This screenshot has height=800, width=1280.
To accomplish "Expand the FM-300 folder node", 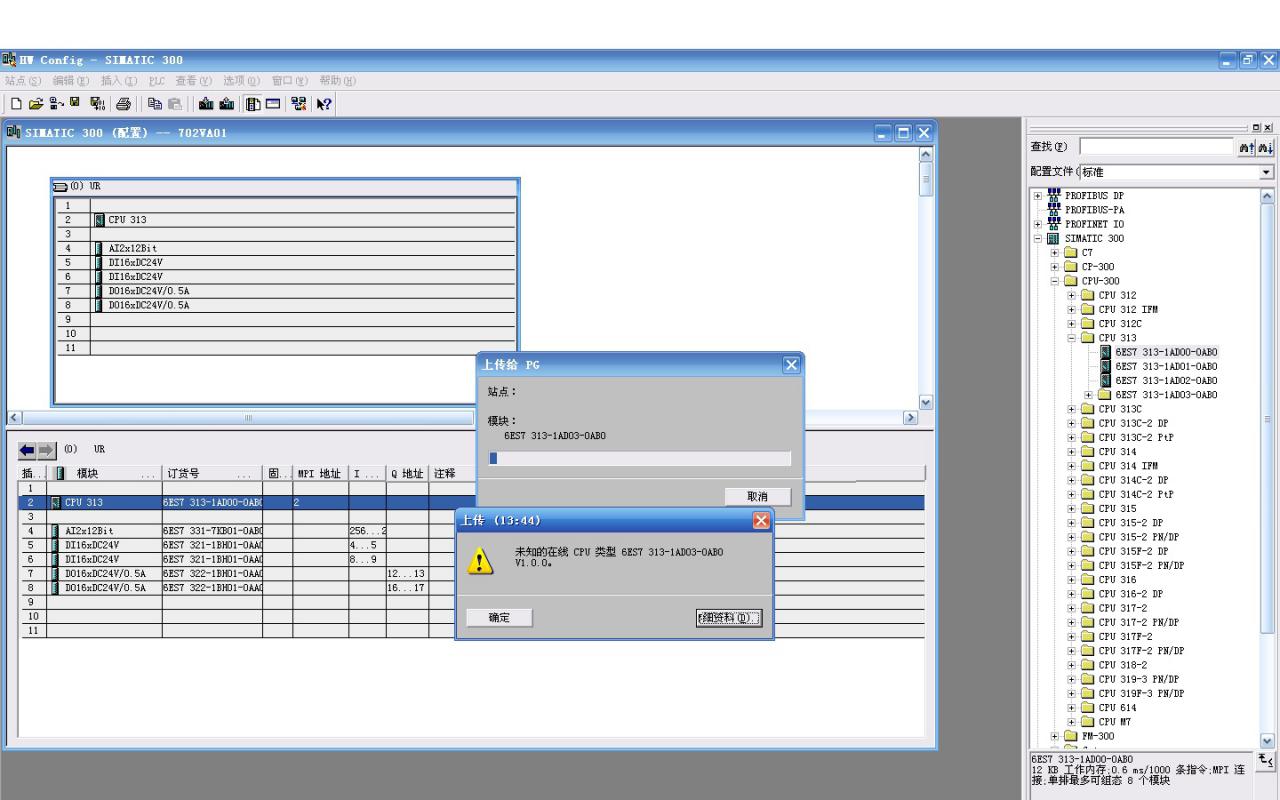I will [x=1057, y=736].
